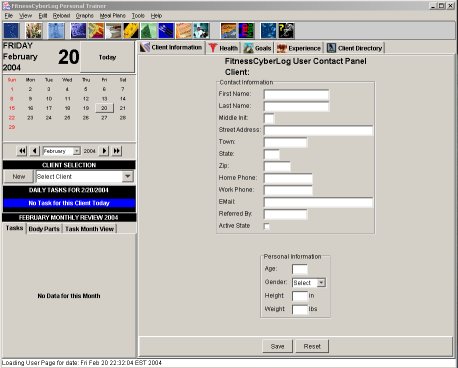This screenshot has width=458, height=368.
Task: Click the red-green-blue colorful toolbar icon
Action: [x=246, y=31]
